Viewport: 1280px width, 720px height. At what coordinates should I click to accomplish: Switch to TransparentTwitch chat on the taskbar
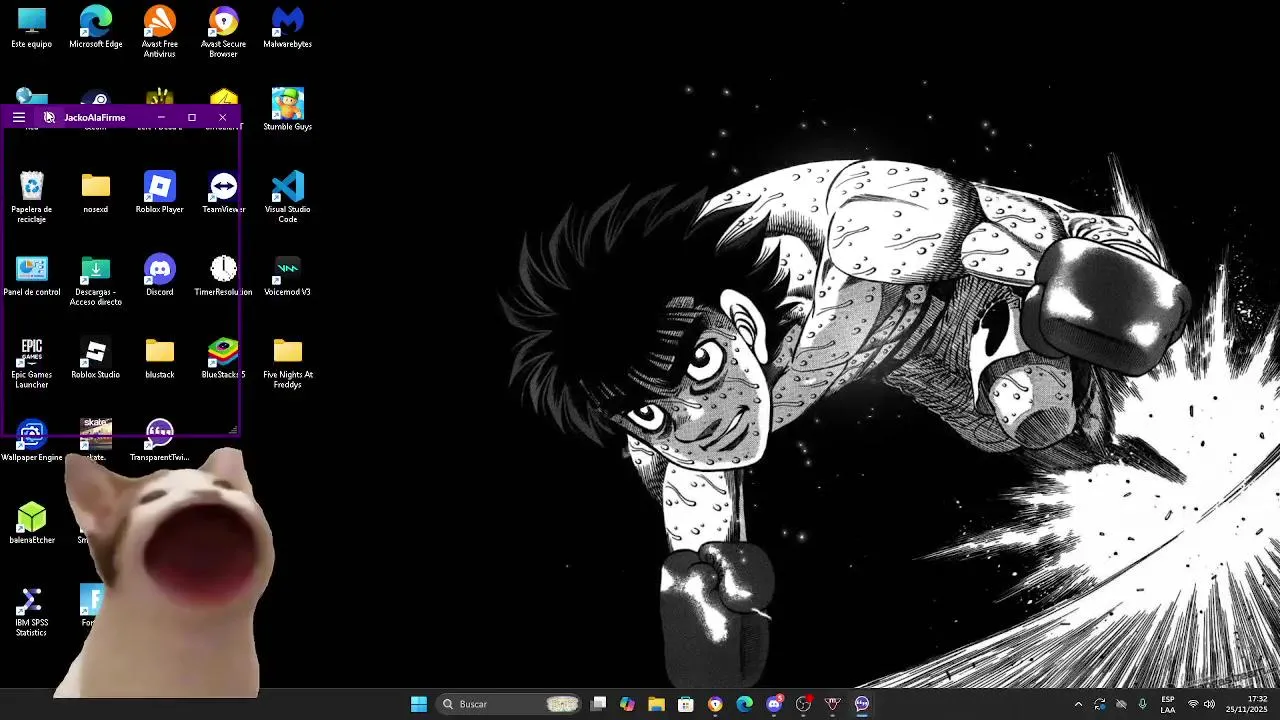(862, 704)
